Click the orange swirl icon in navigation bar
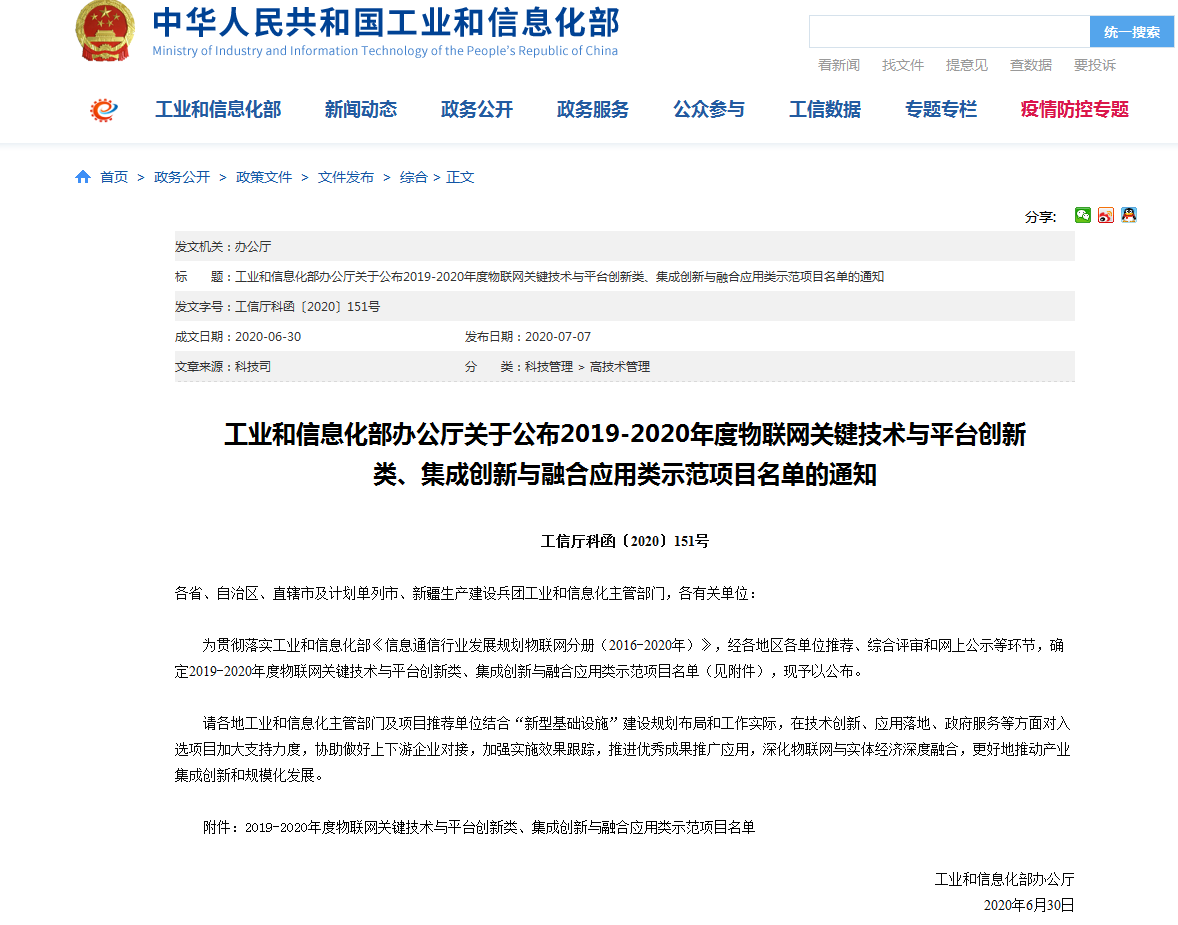1178x925 pixels. (104, 110)
